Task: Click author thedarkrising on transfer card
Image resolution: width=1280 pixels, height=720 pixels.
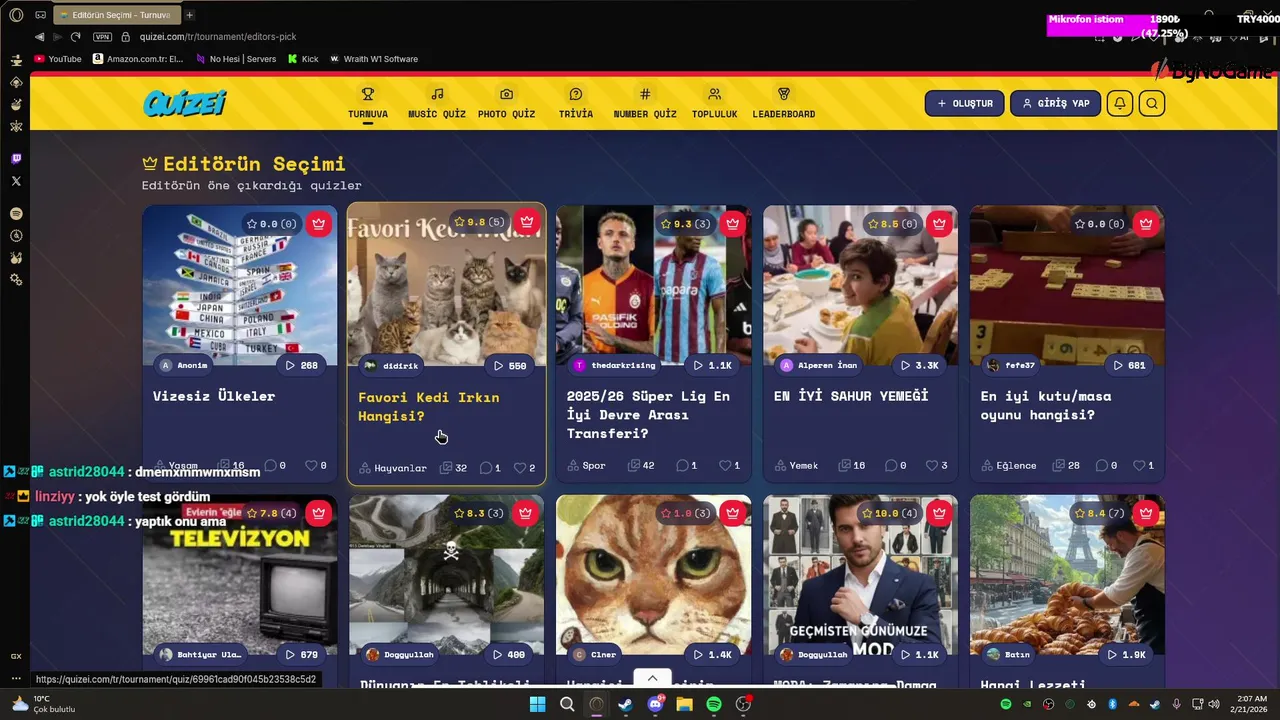Action: click(x=614, y=366)
